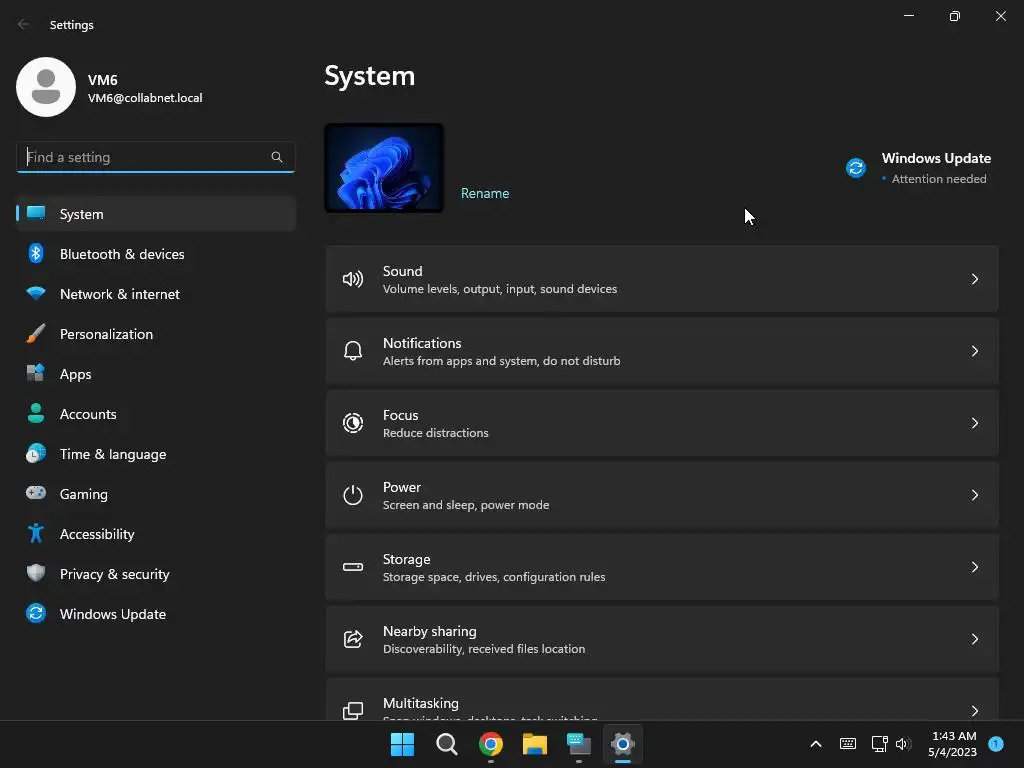Open Privacy & security section

(156, 573)
